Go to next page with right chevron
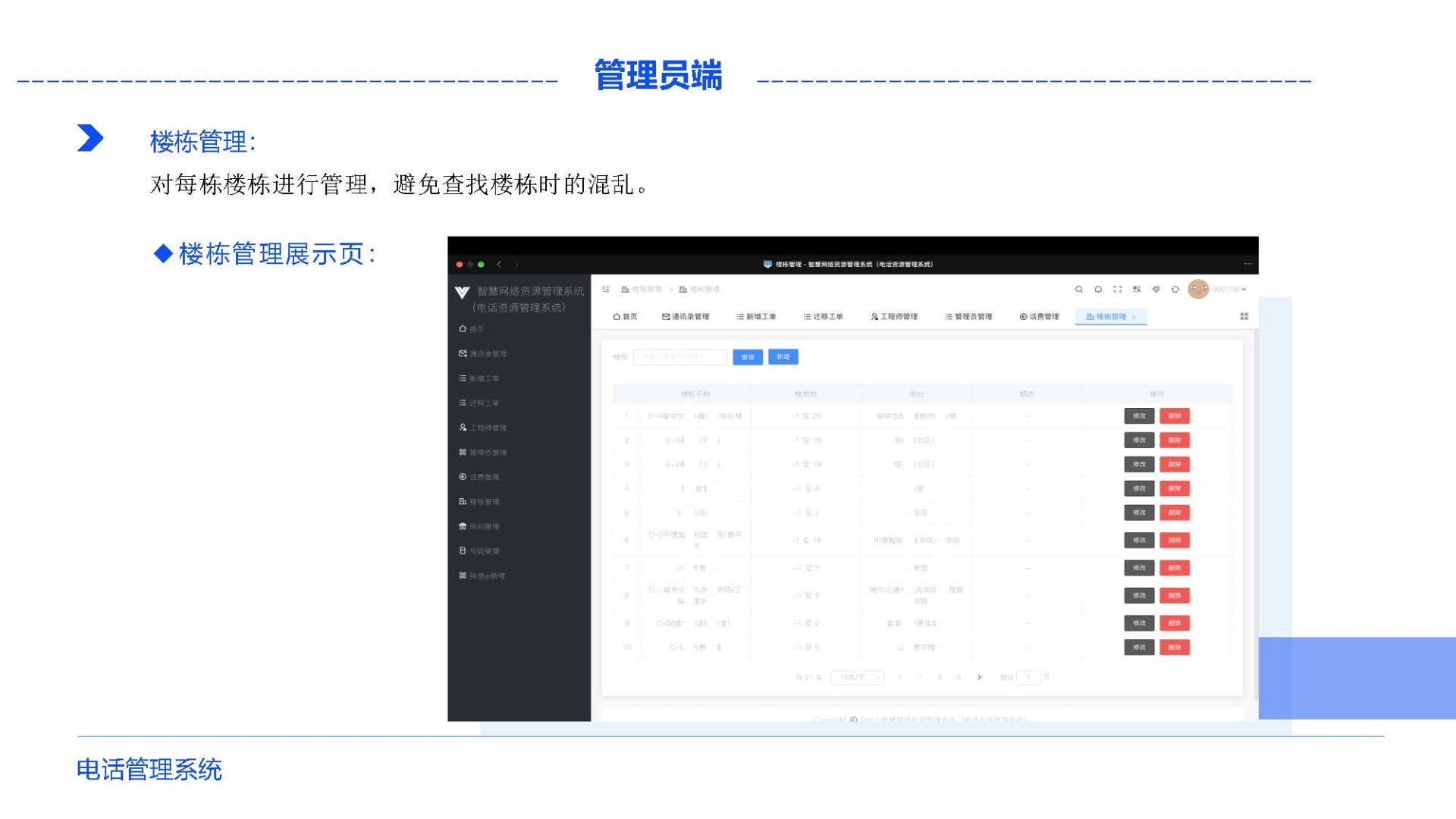 click(979, 677)
